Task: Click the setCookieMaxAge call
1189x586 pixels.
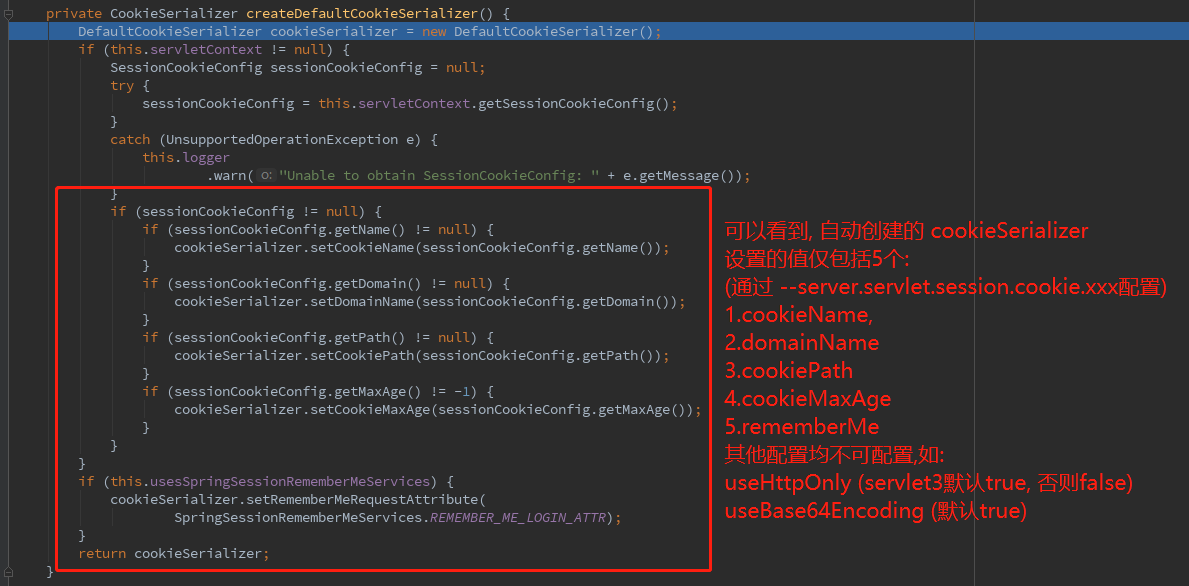Action: tap(438, 410)
